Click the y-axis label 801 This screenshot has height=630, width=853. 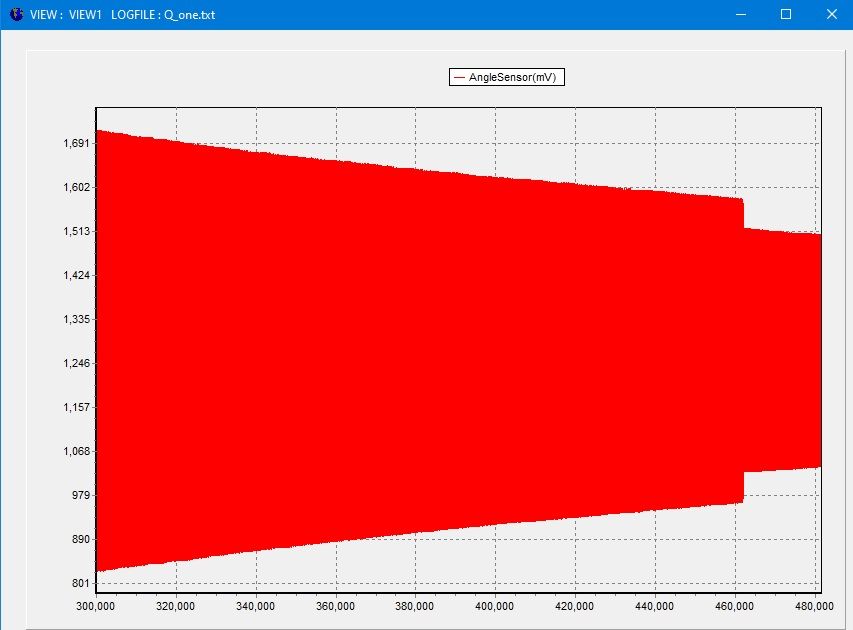(x=81, y=583)
